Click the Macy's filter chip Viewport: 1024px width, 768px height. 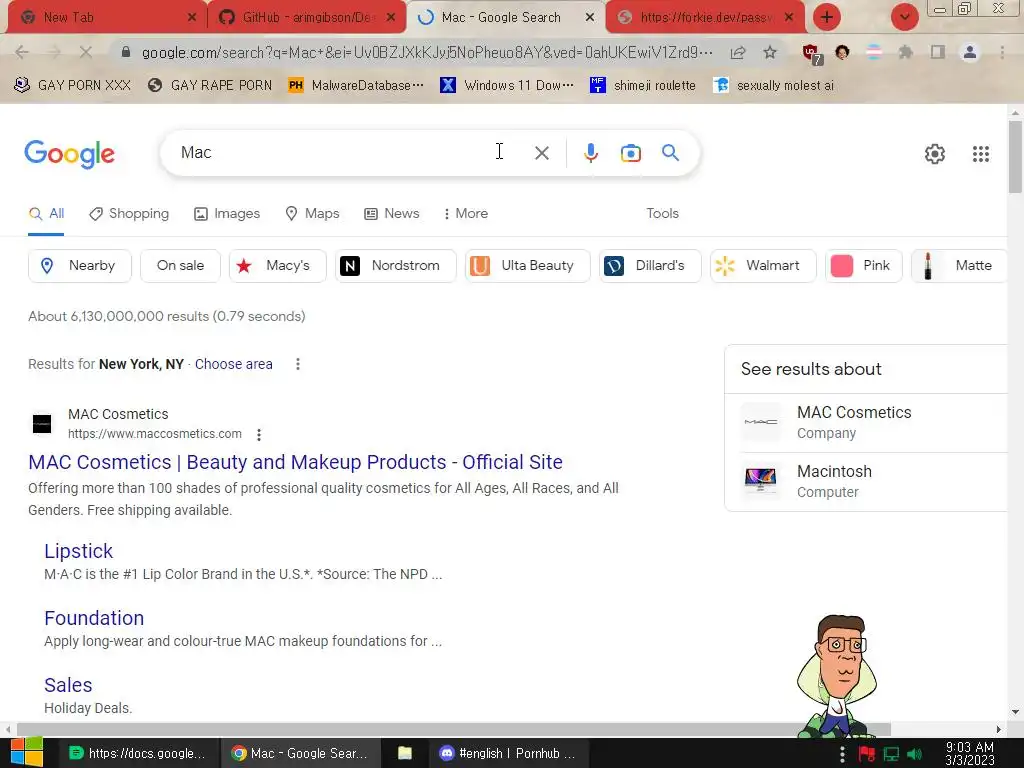click(278, 266)
